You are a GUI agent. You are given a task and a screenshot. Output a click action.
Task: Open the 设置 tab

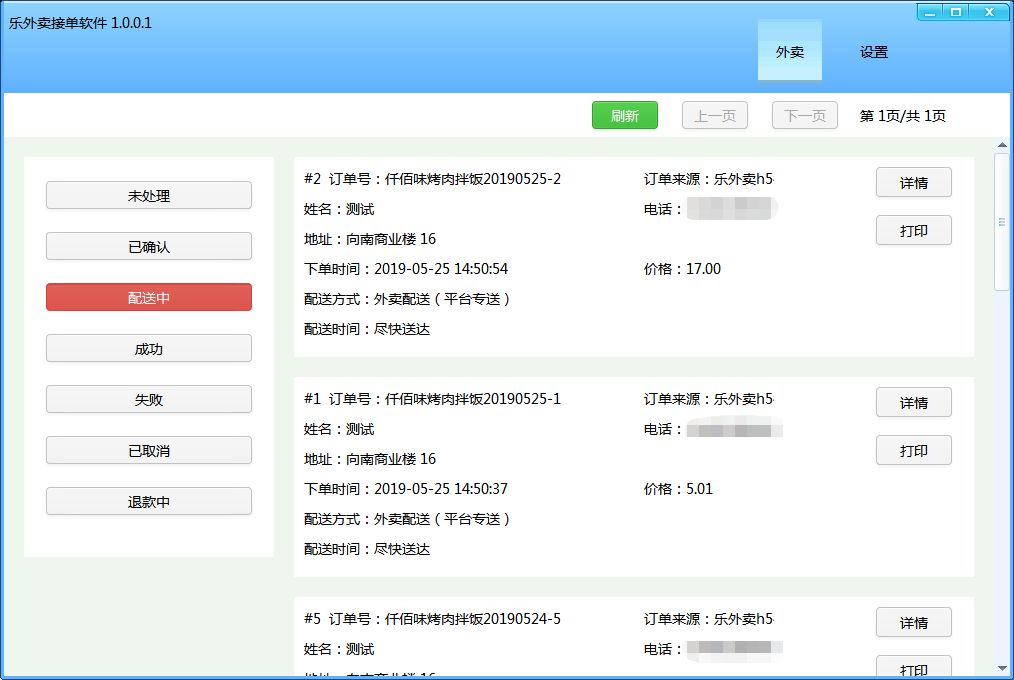(x=873, y=52)
